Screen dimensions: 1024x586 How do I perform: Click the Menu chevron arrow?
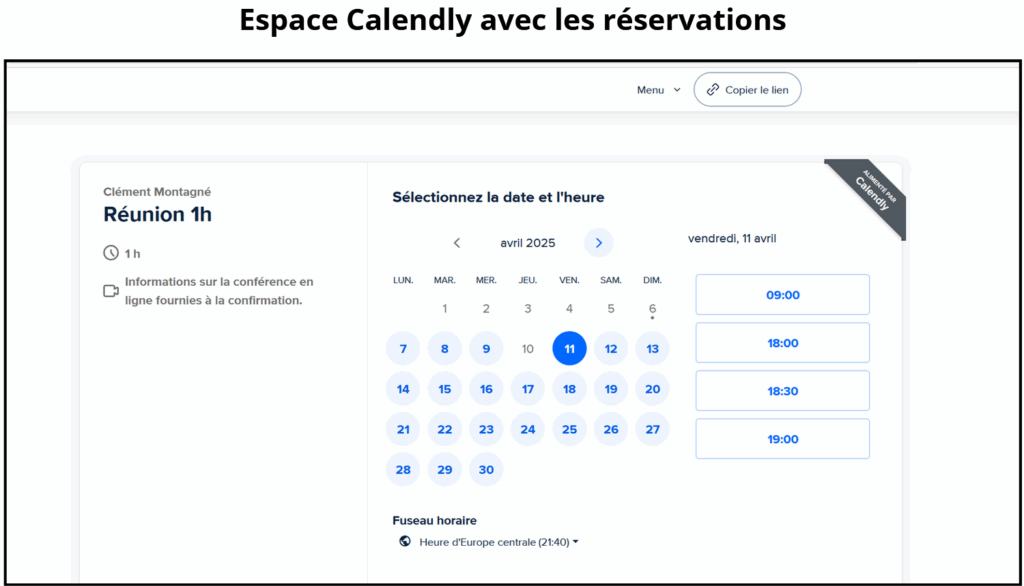[x=677, y=90]
